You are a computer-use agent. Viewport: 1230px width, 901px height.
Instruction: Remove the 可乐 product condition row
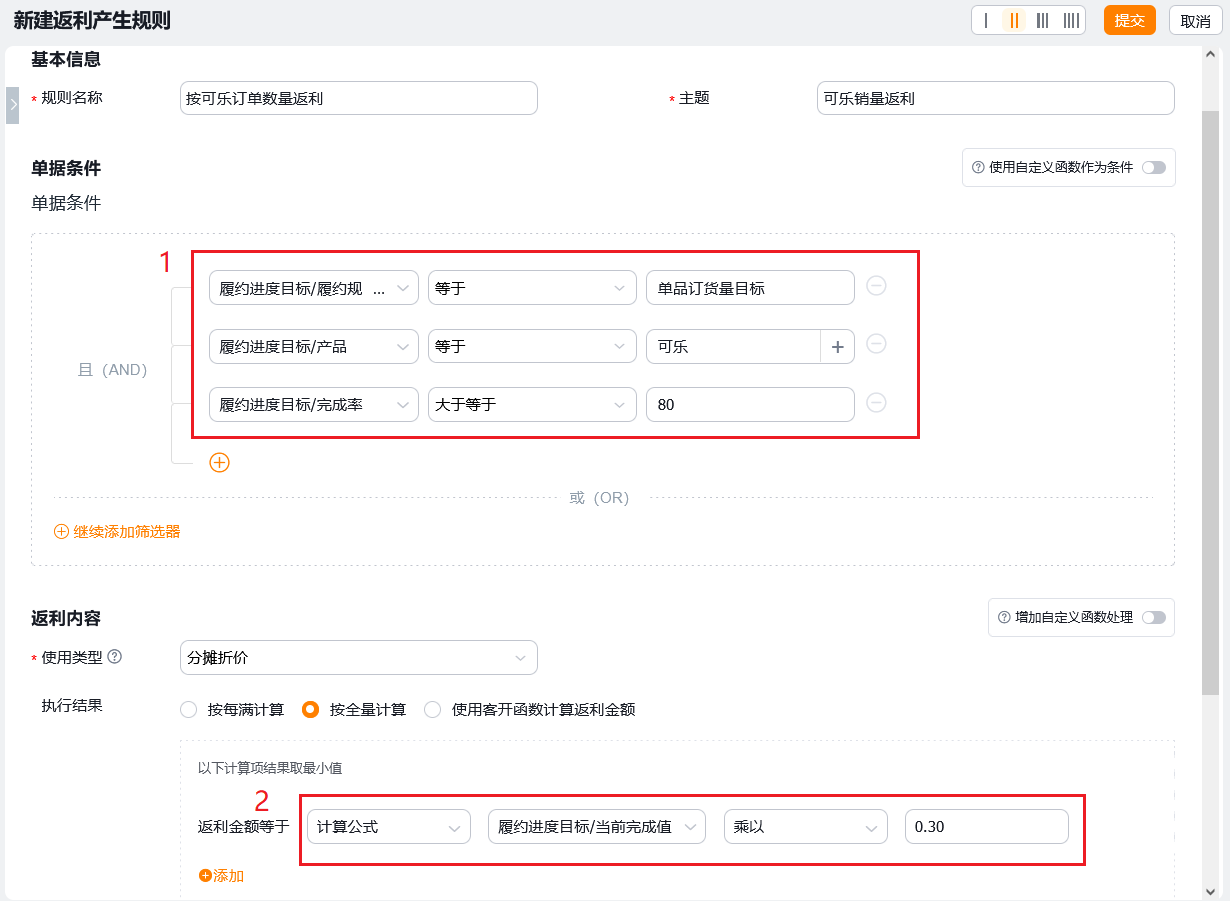click(875, 345)
